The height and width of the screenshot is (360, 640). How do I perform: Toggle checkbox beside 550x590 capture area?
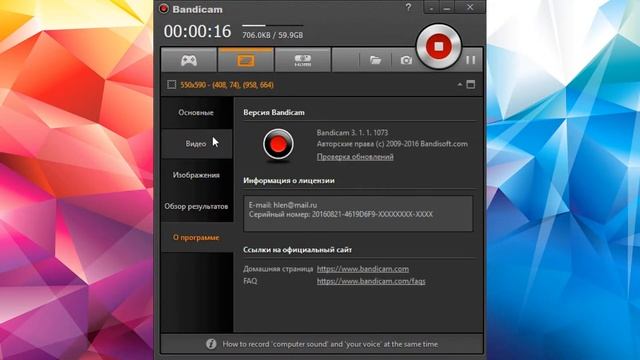[171, 84]
